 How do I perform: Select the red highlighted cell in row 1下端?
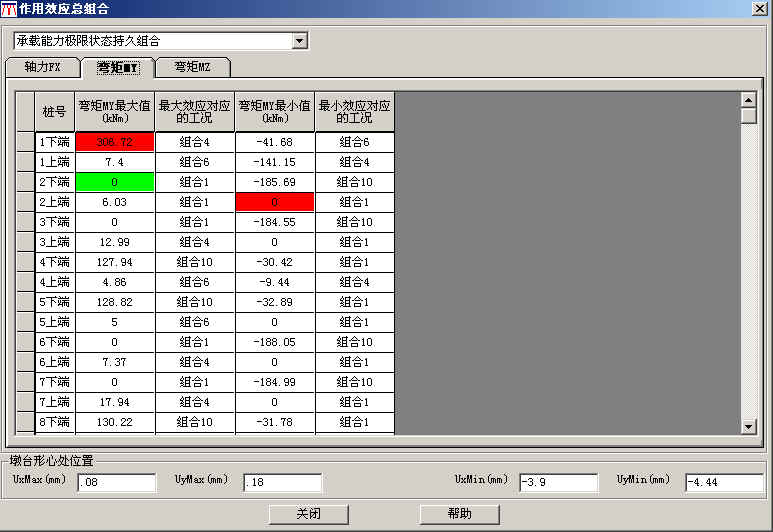click(x=114, y=142)
